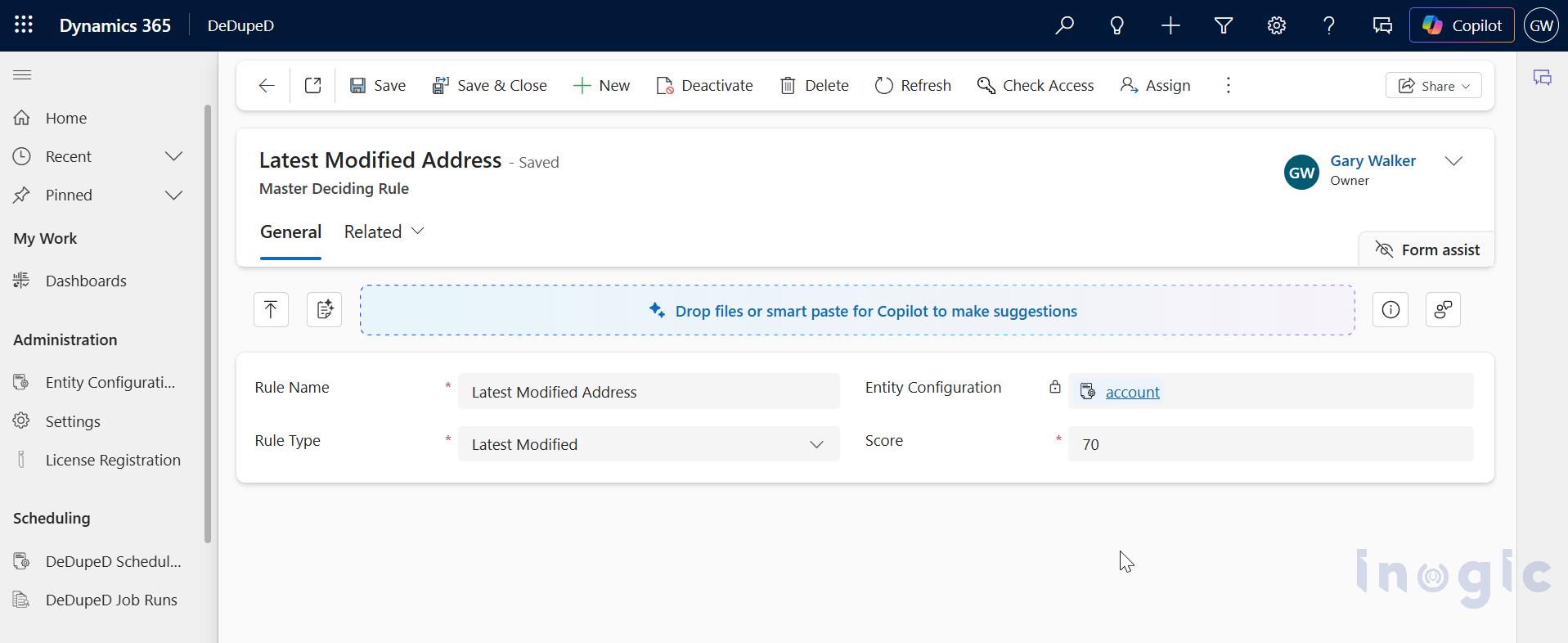Viewport: 1568px width, 643px height.
Task: Click the DeDupeD app name
Action: tap(240, 25)
